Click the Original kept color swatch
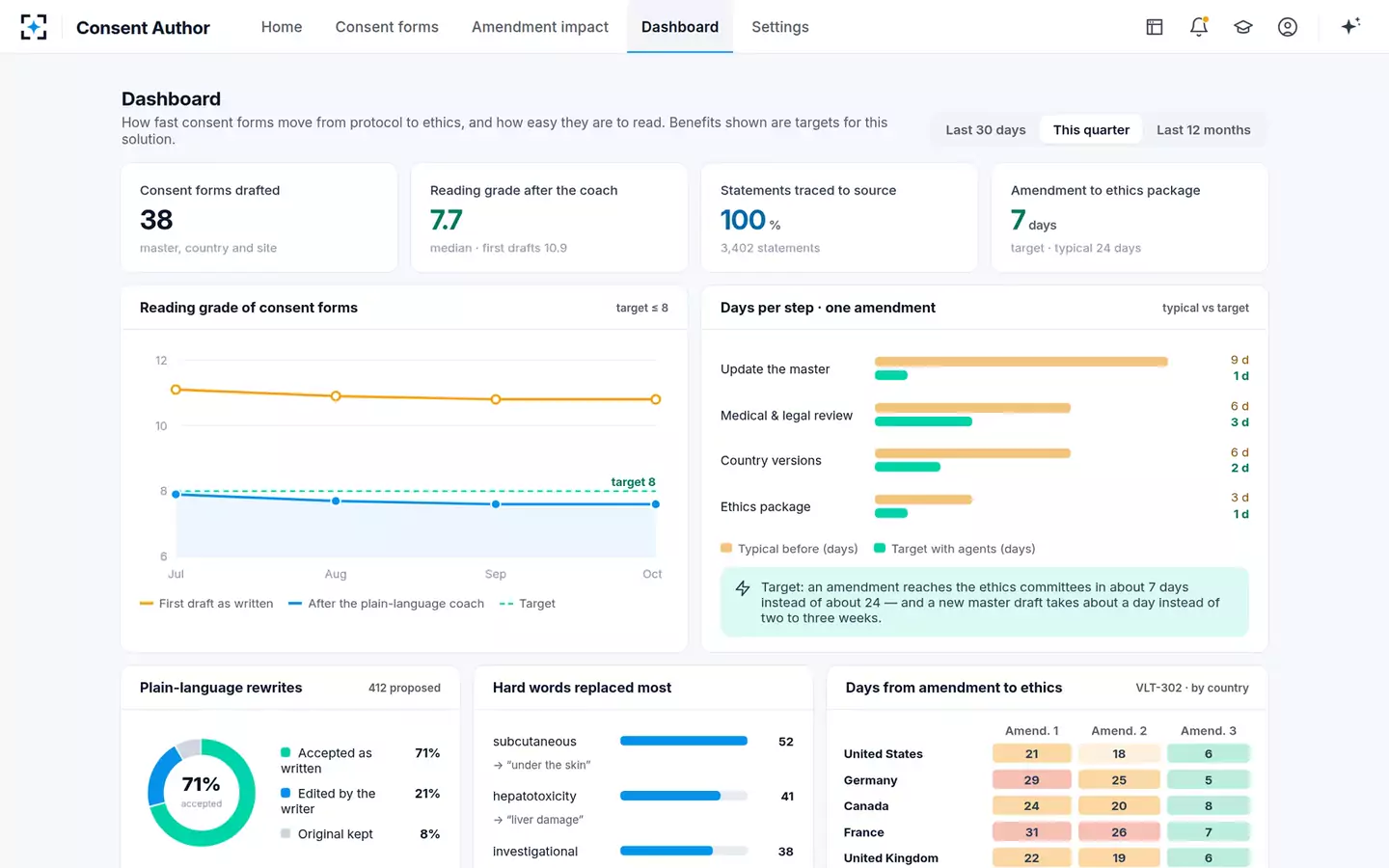 pyautogui.click(x=286, y=833)
